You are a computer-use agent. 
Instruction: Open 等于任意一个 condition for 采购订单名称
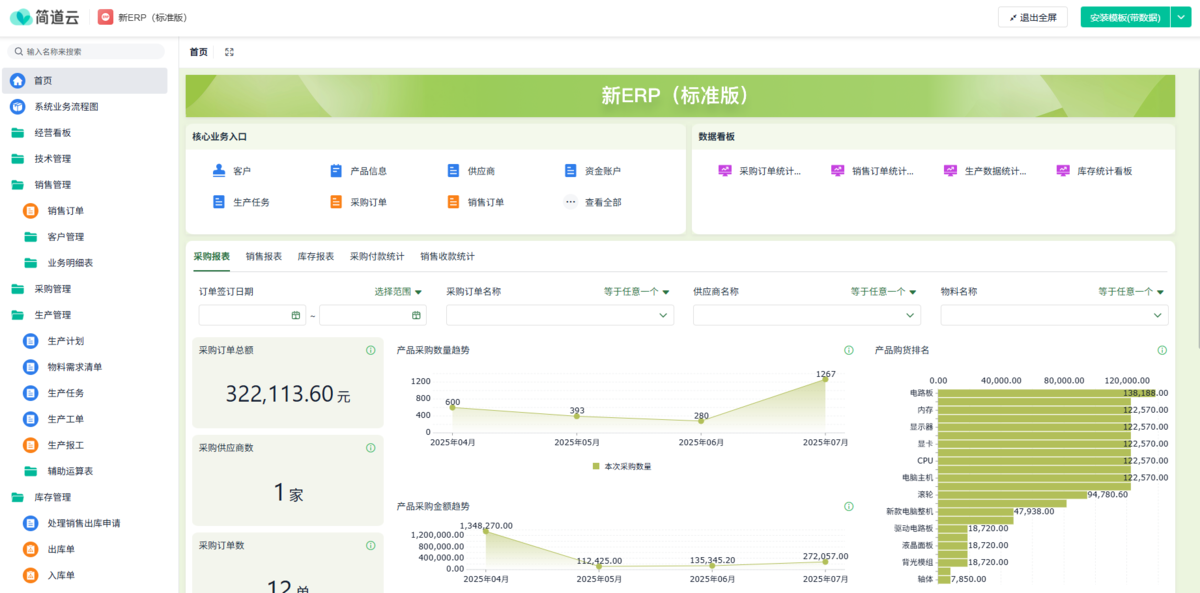(637, 292)
